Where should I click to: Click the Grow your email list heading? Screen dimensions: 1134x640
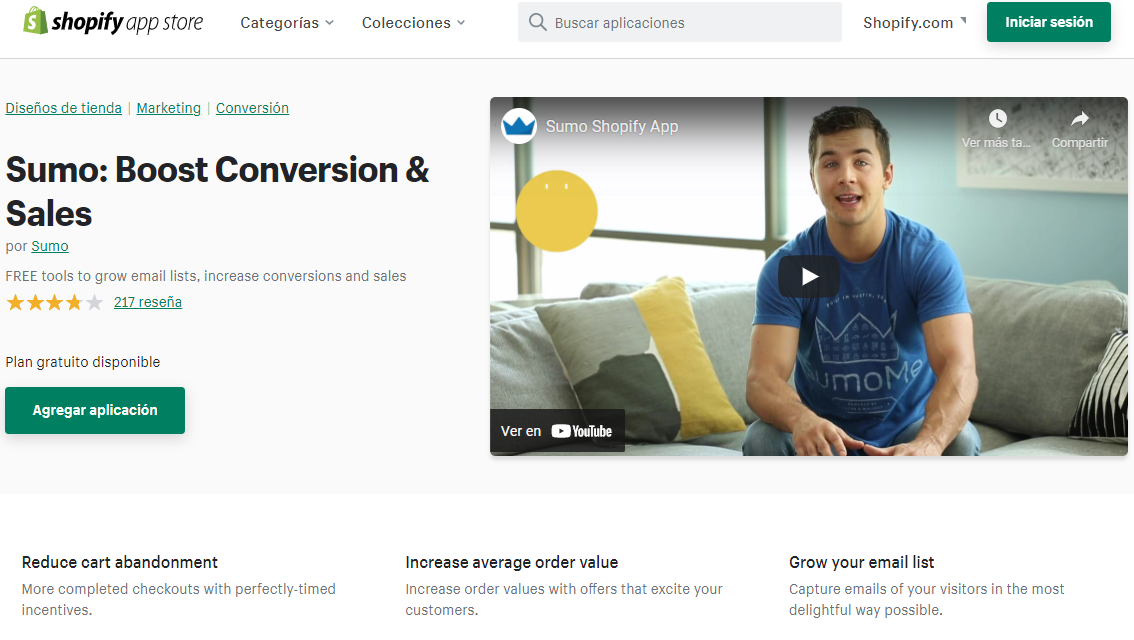[x=861, y=563]
